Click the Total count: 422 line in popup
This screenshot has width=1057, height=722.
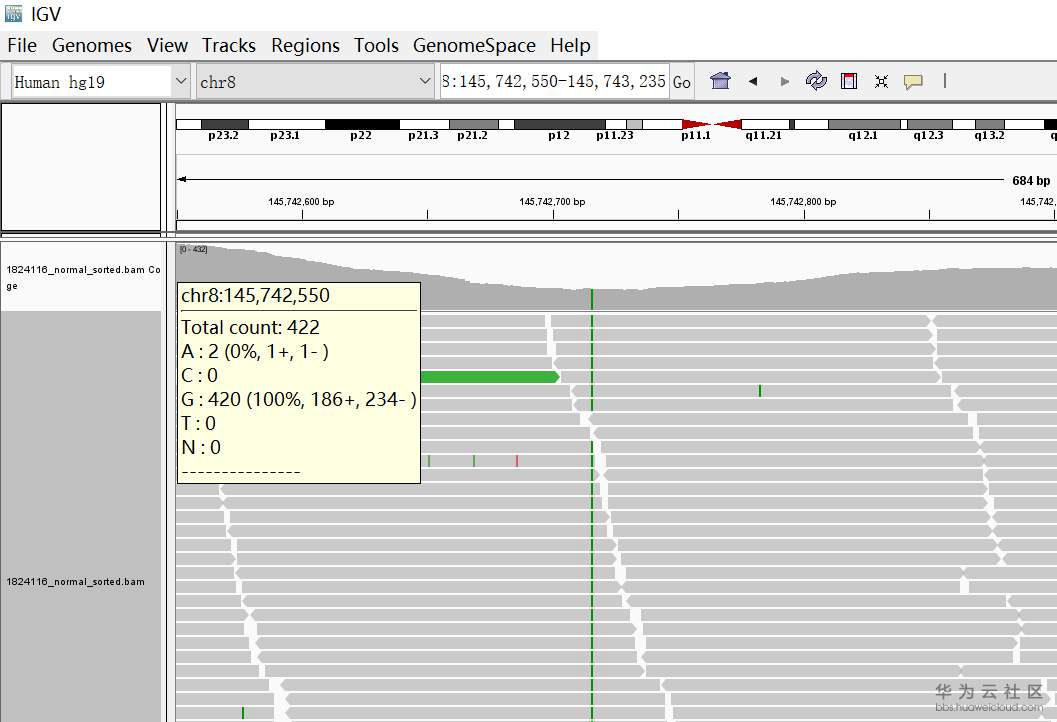(250, 328)
